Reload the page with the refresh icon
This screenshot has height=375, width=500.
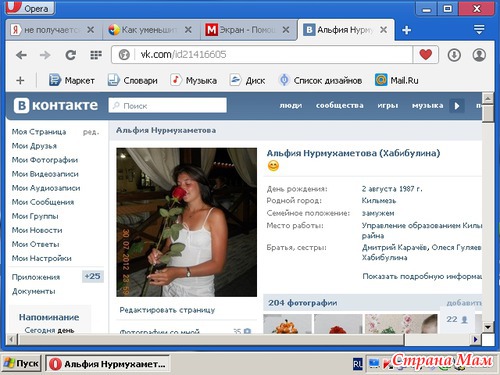click(x=71, y=55)
